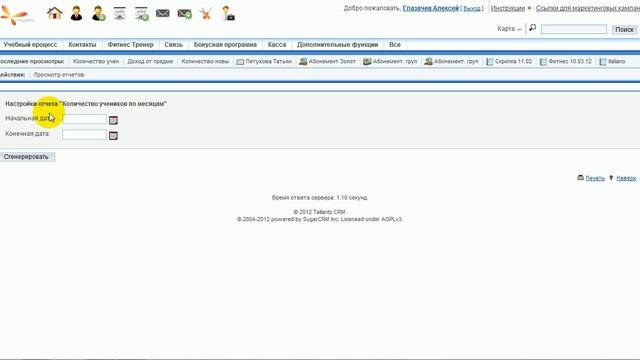Click the compose new mail icon
640x360 pixels.
184,14
